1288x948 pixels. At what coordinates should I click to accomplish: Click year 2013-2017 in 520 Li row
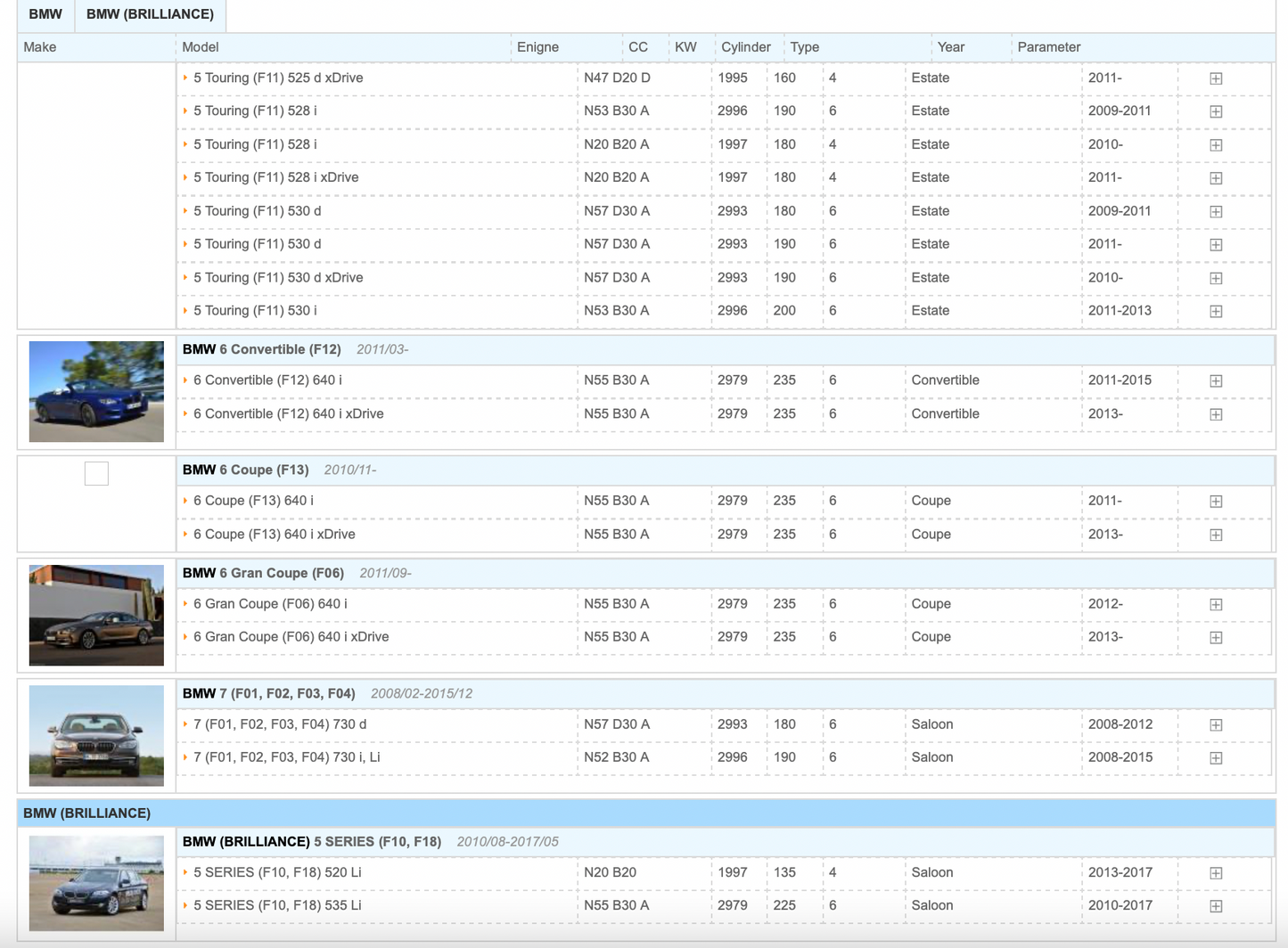tap(1120, 872)
